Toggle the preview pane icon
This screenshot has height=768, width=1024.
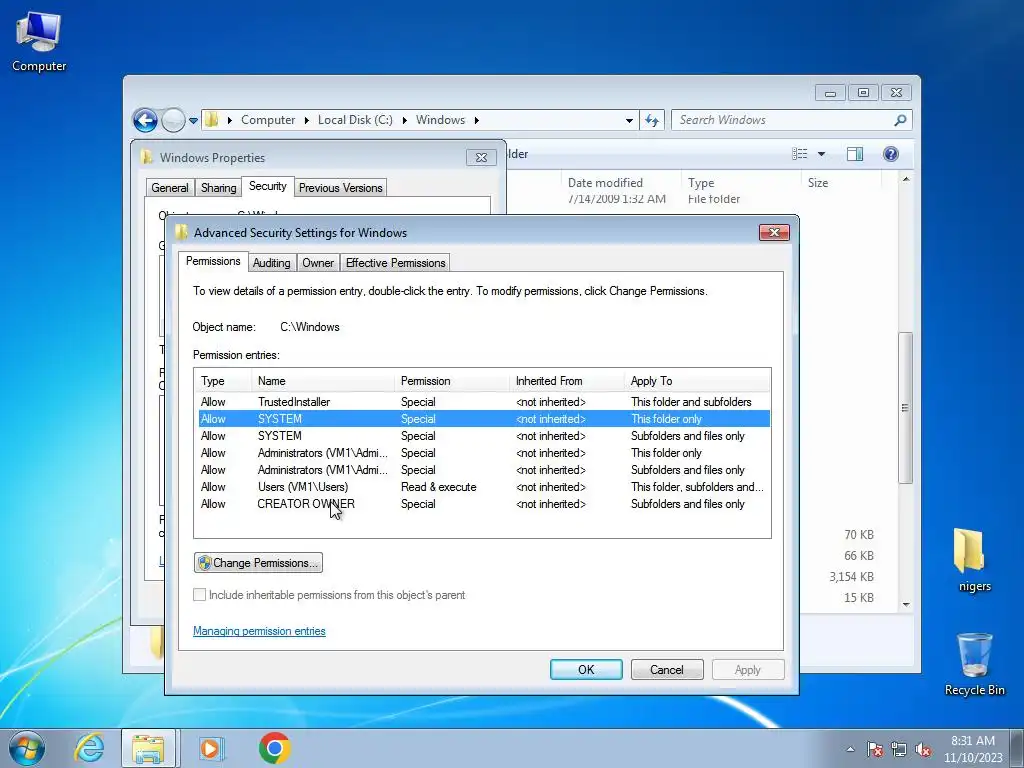click(855, 153)
